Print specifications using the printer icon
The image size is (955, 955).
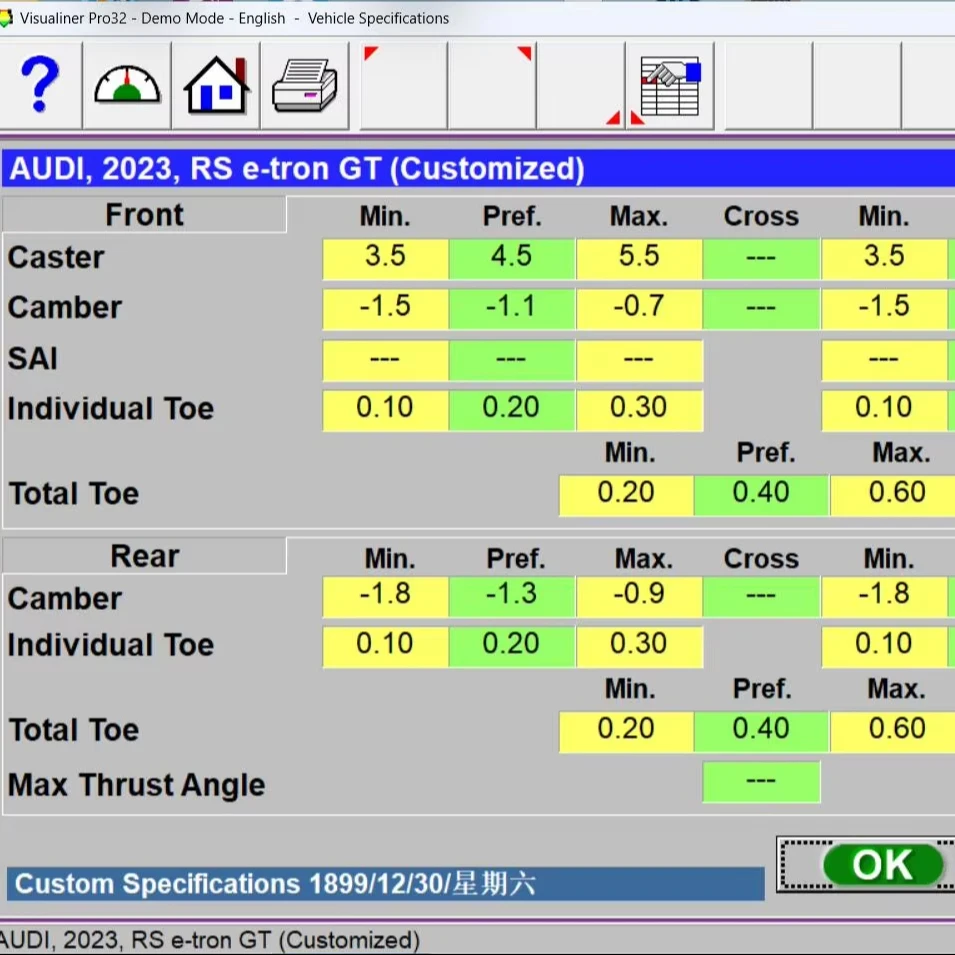click(306, 85)
